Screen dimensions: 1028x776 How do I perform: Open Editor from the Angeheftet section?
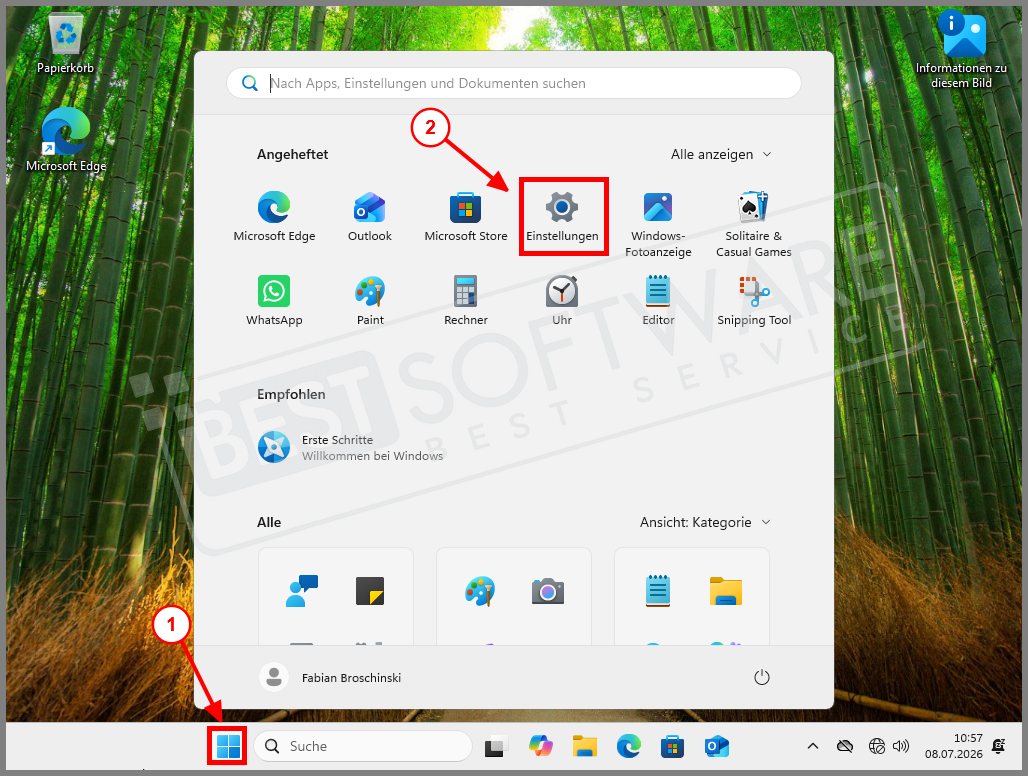[658, 301]
